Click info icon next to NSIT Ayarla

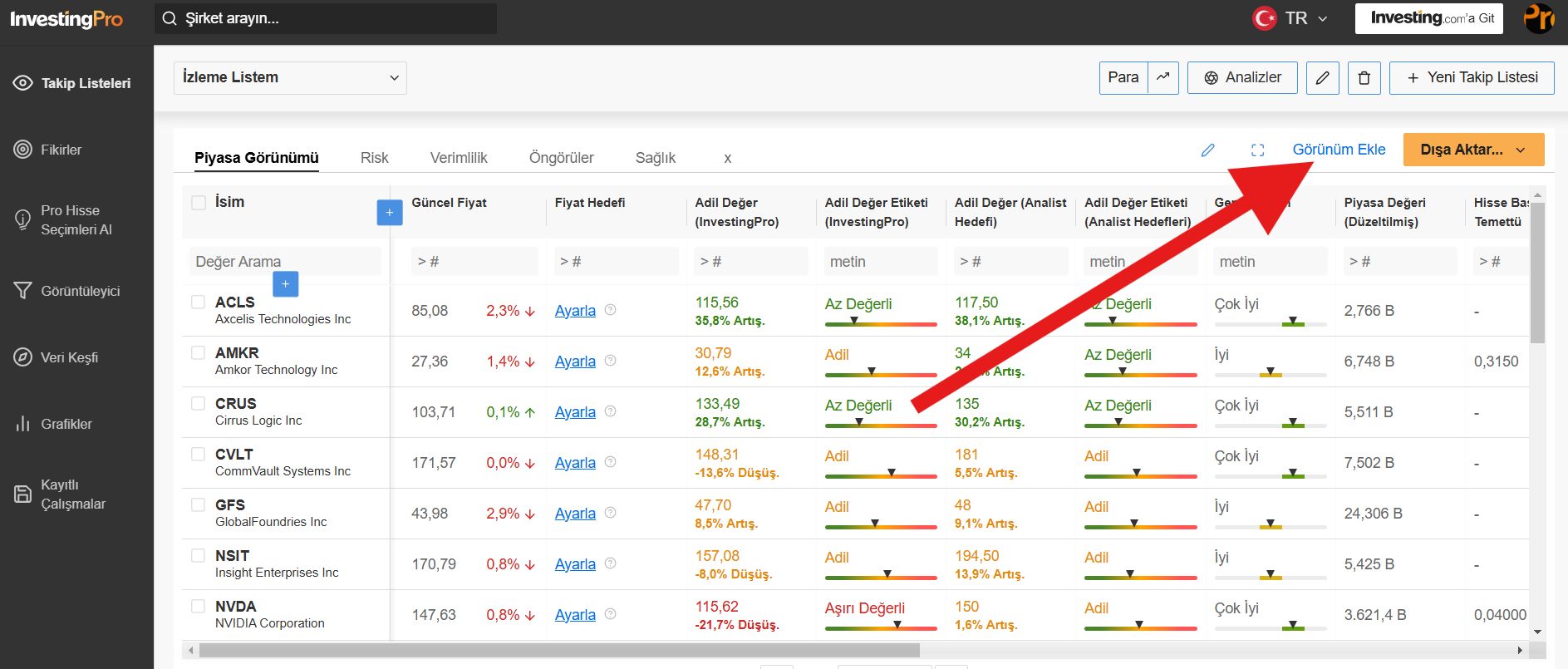pyautogui.click(x=611, y=563)
